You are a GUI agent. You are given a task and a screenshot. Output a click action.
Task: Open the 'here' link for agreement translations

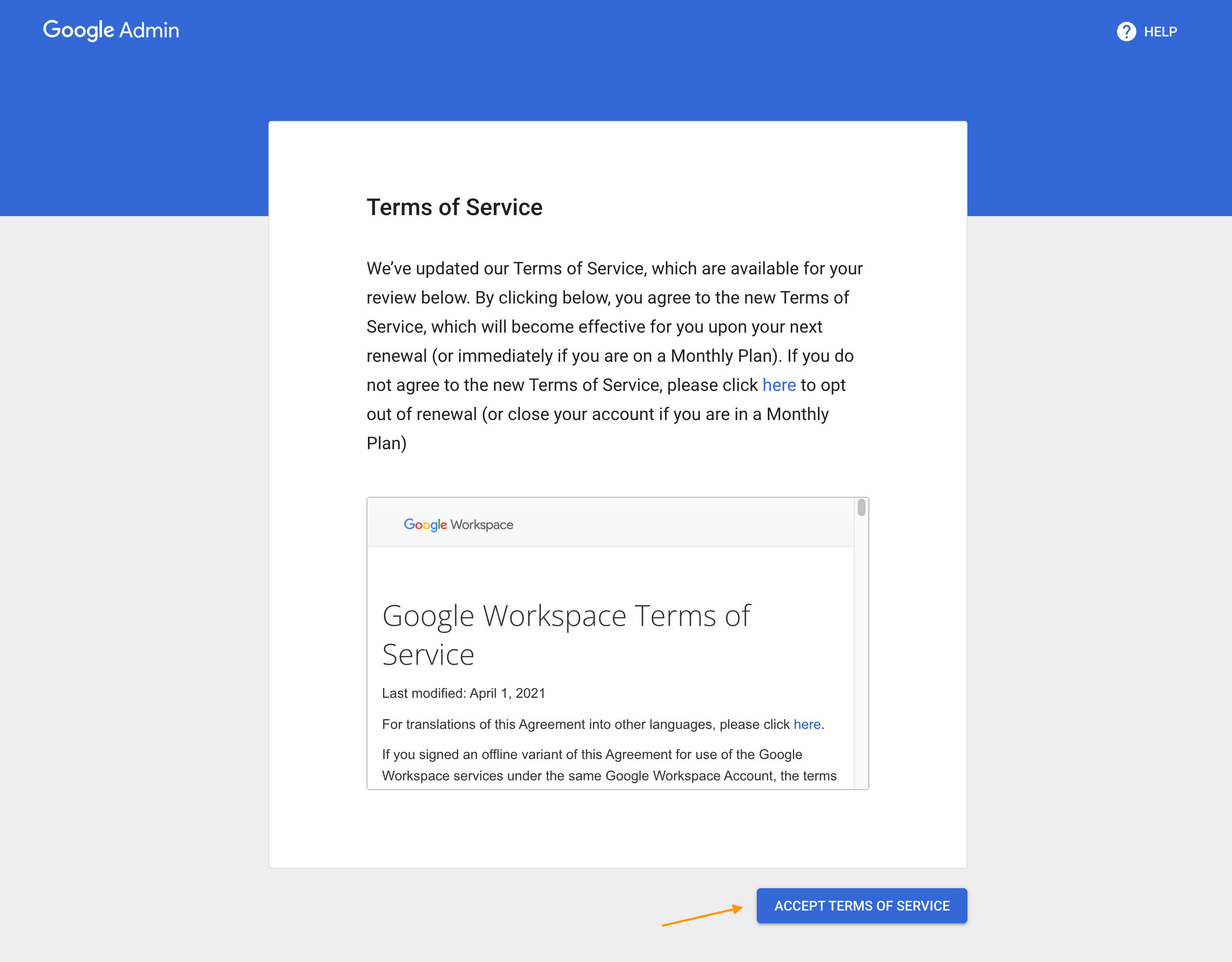coord(807,724)
